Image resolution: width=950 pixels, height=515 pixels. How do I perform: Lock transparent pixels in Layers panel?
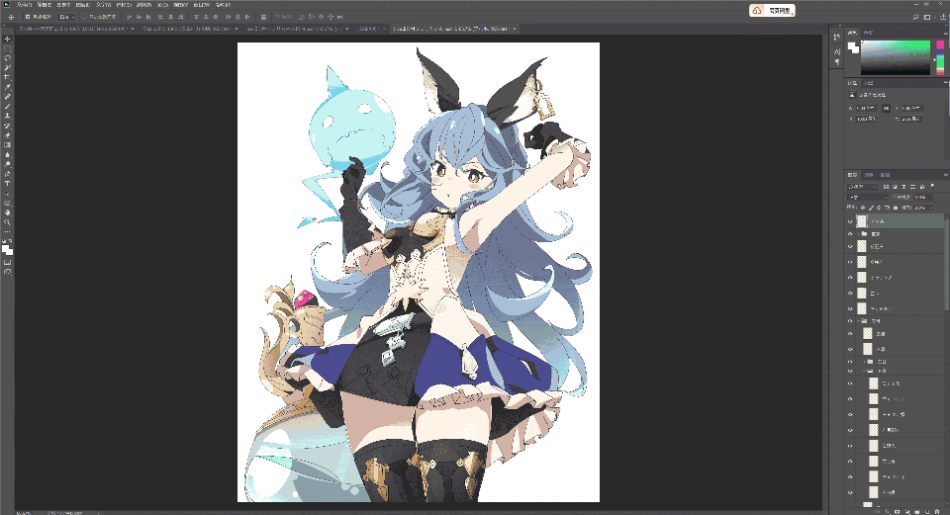pos(864,208)
